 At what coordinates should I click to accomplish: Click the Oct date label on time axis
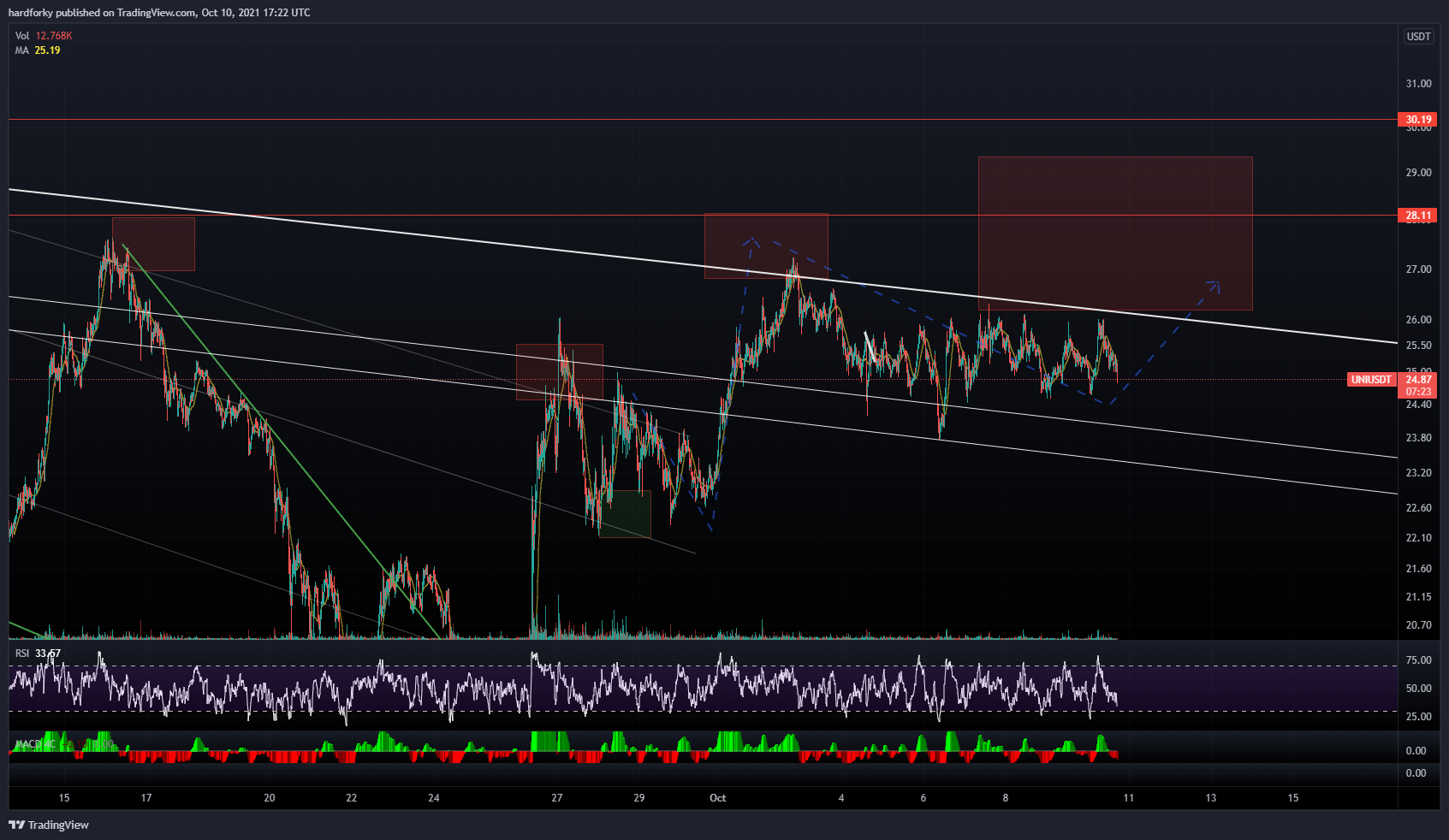tap(717, 798)
